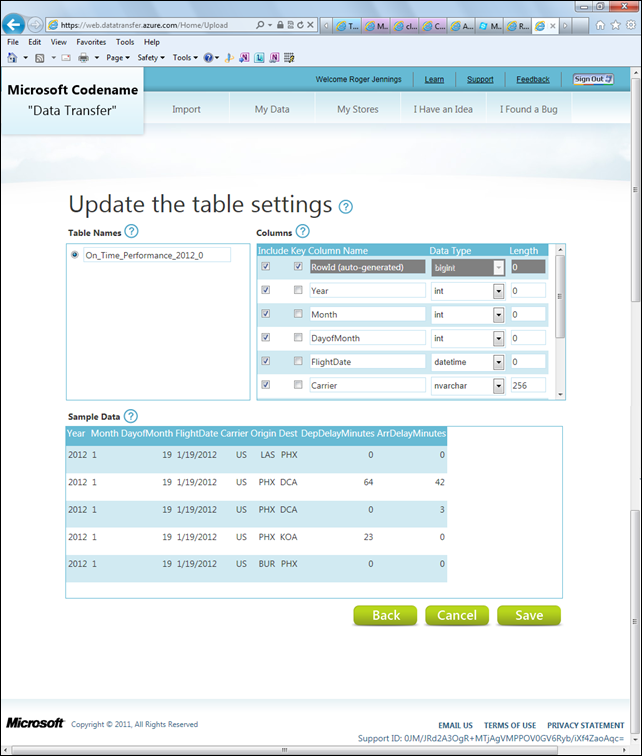The image size is (642, 756).
Task: Toggle Key checkbox for Month column
Action: [298, 313]
